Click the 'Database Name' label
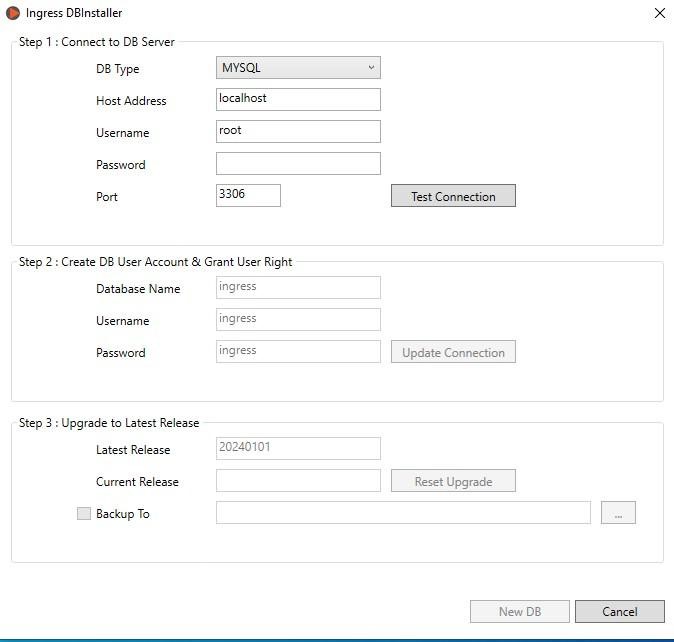The width and height of the screenshot is (674, 642). point(138,289)
